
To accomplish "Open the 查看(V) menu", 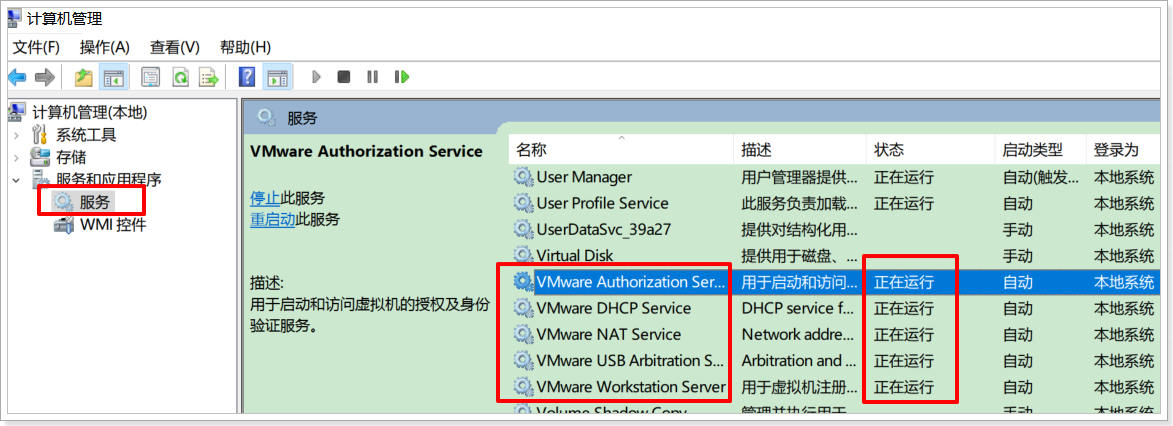I will coord(175,47).
